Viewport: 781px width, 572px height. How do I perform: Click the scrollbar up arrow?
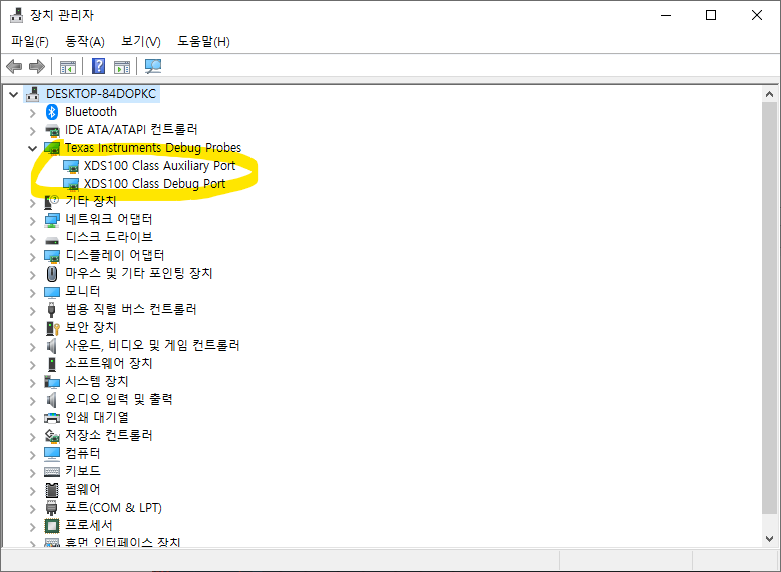coord(769,94)
